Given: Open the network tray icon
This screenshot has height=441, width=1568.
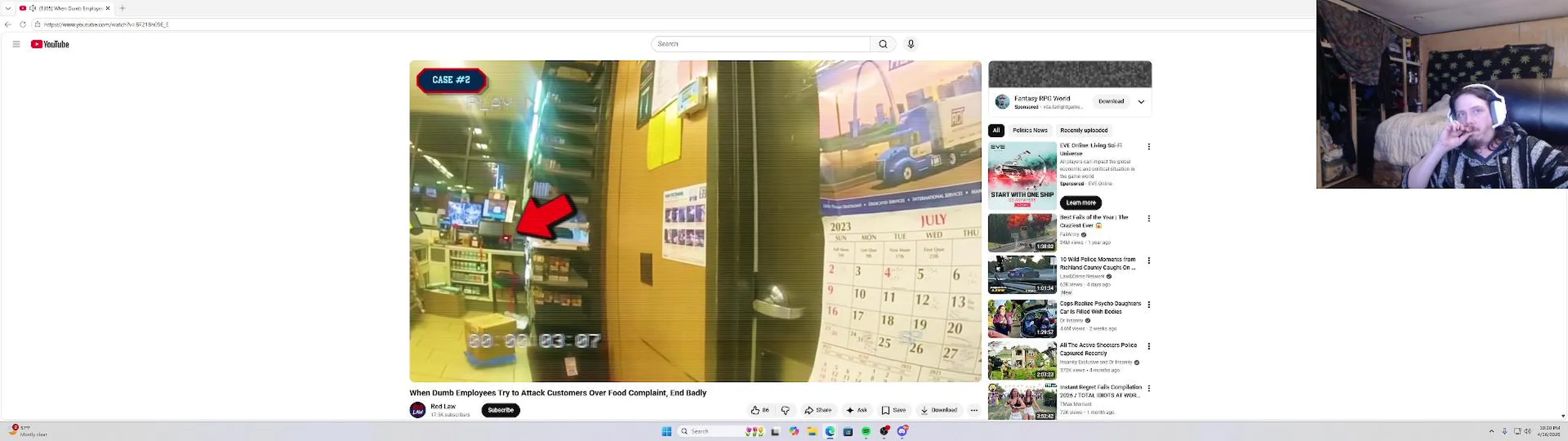Looking at the screenshot, I should [1517, 431].
